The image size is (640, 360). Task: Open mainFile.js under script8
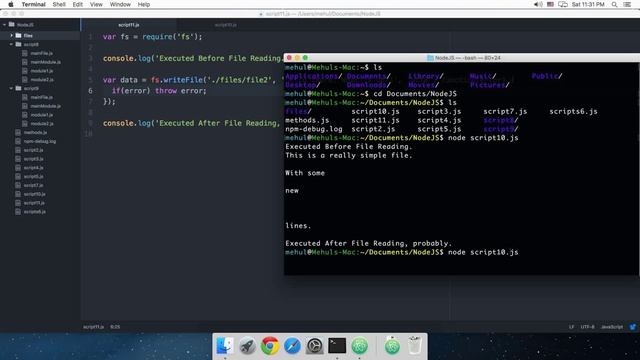coord(42,53)
